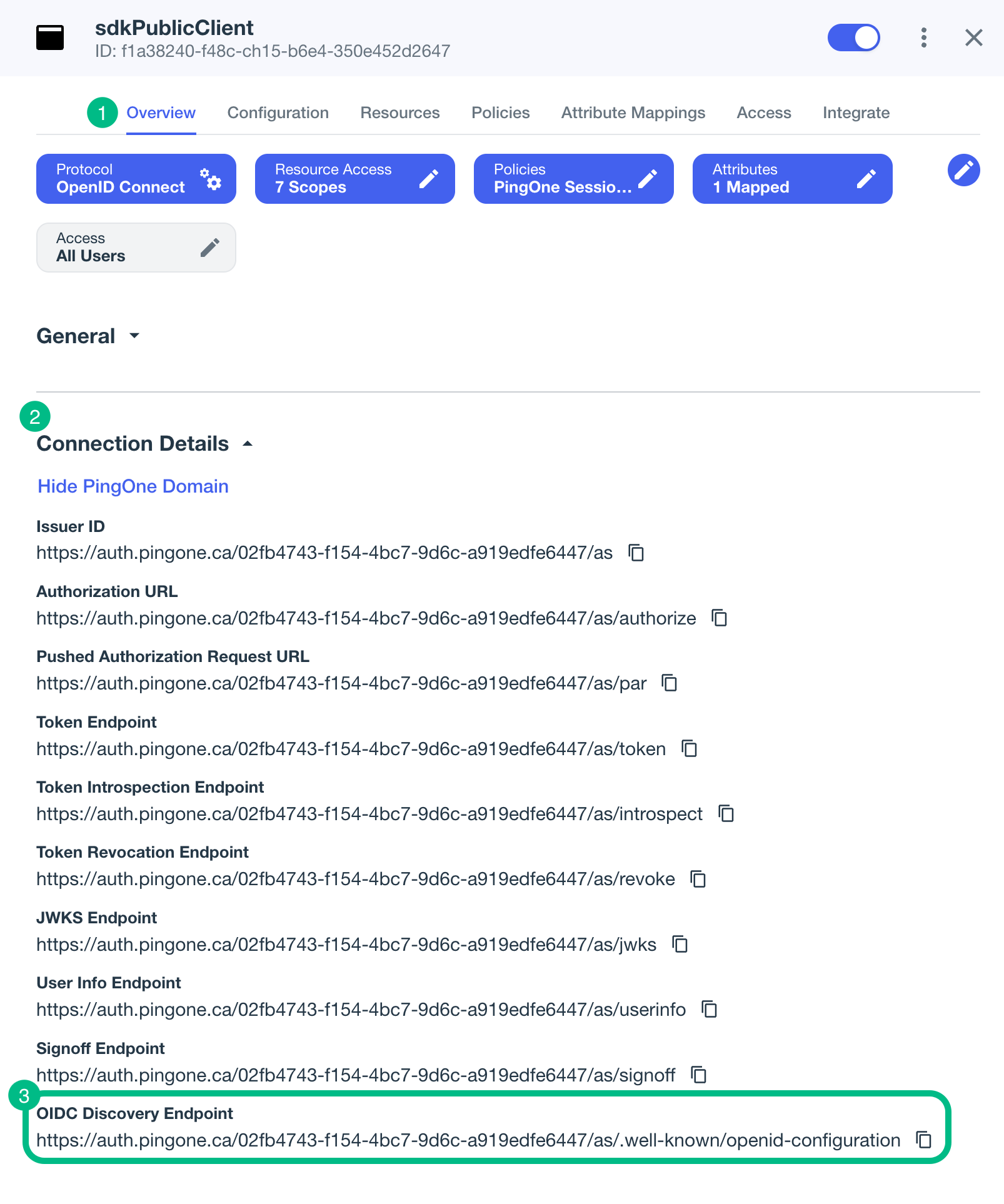The width and height of the screenshot is (1004, 1204).
Task: Copy the OIDC Discovery Endpoint URL
Action: 923,1140
